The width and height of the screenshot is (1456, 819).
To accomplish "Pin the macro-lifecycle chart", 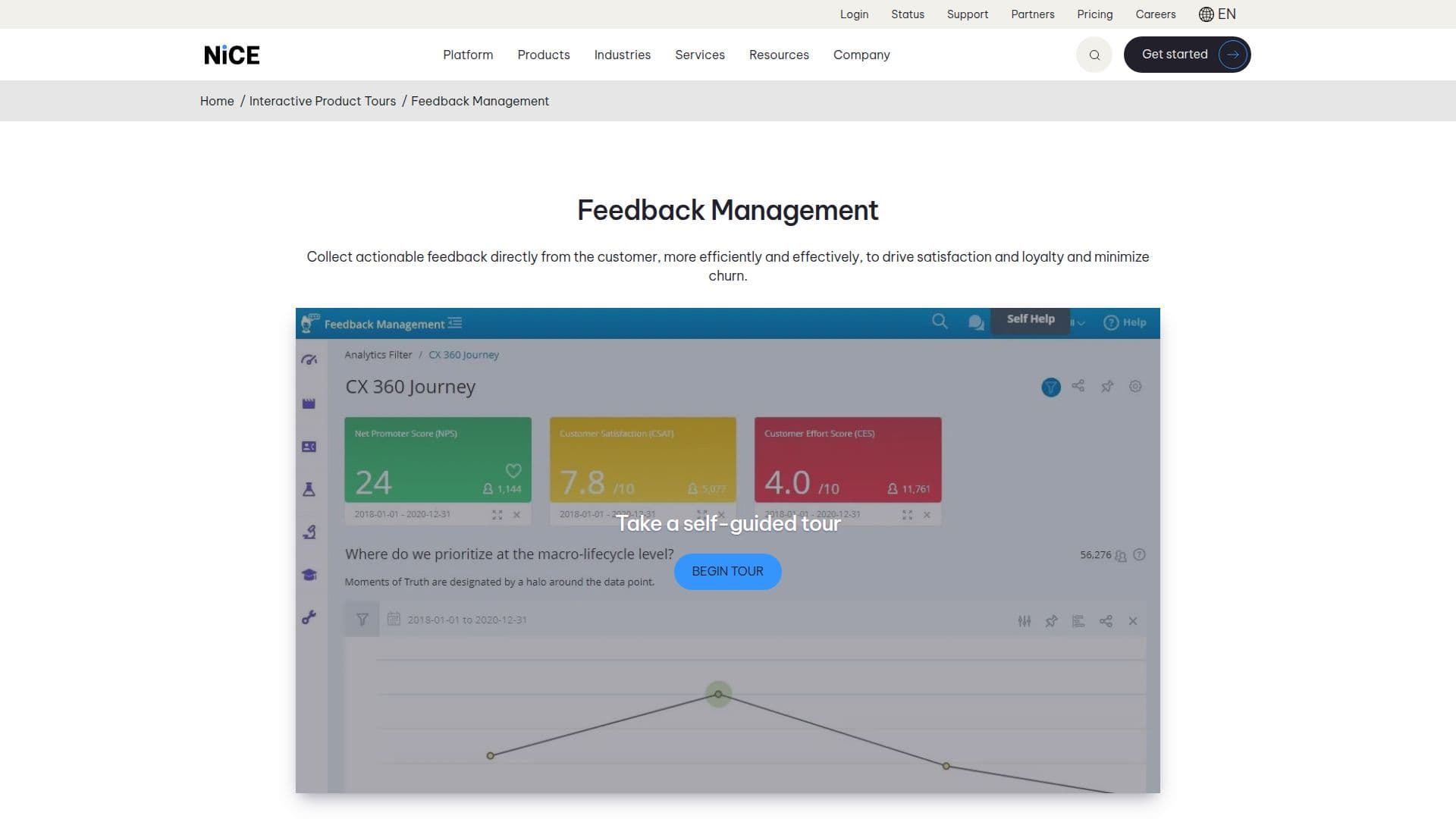I will point(1051,621).
